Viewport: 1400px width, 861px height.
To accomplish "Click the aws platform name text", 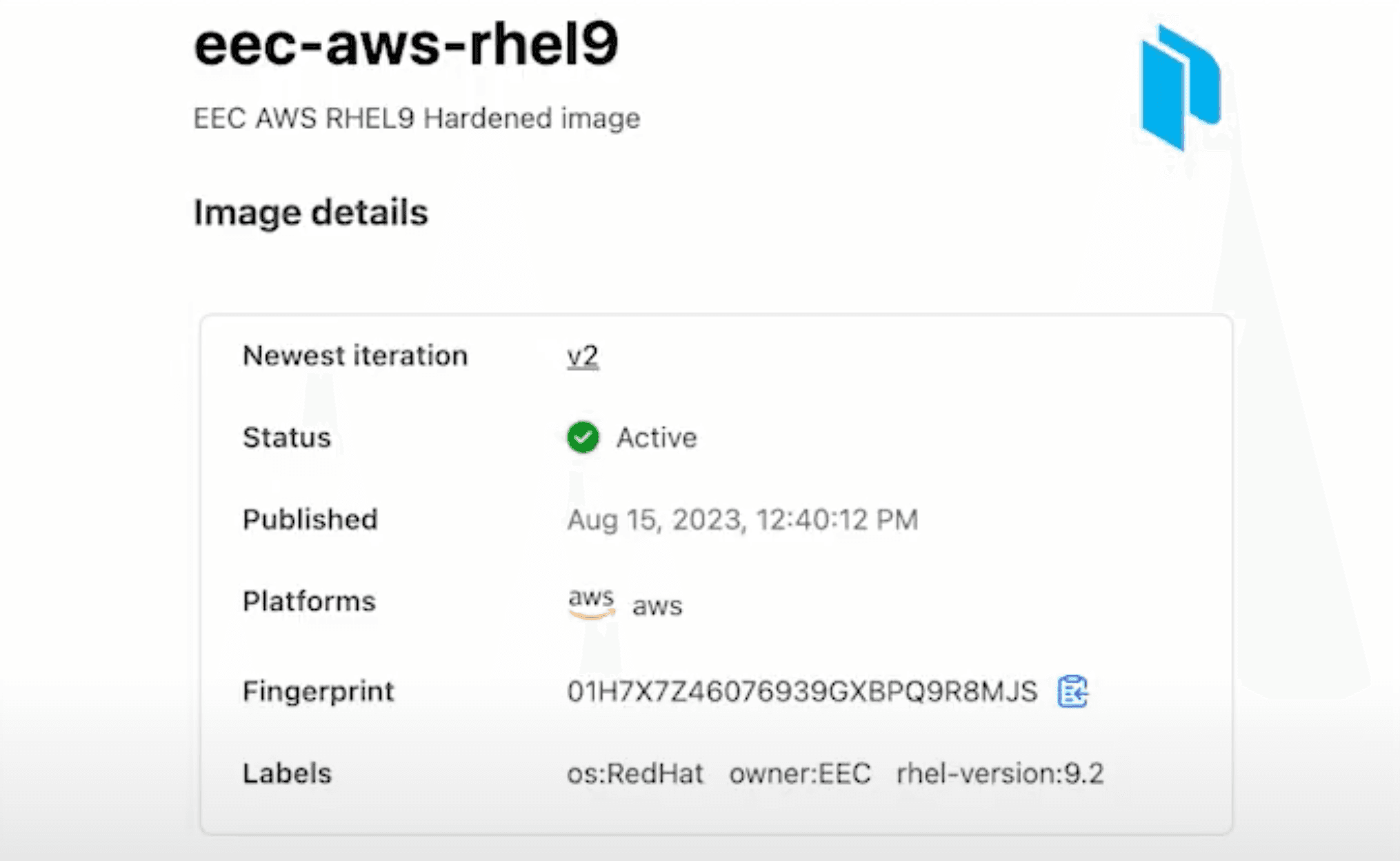I will click(657, 606).
